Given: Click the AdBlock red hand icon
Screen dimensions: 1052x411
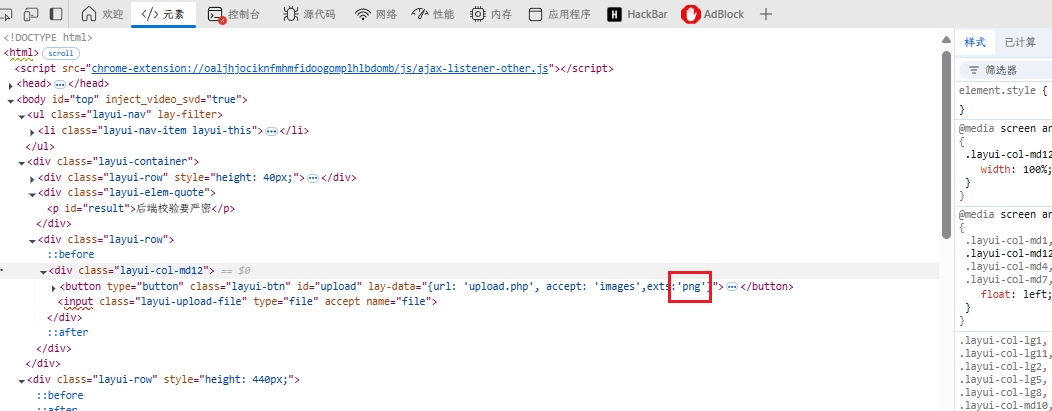Looking at the screenshot, I should [x=690, y=14].
